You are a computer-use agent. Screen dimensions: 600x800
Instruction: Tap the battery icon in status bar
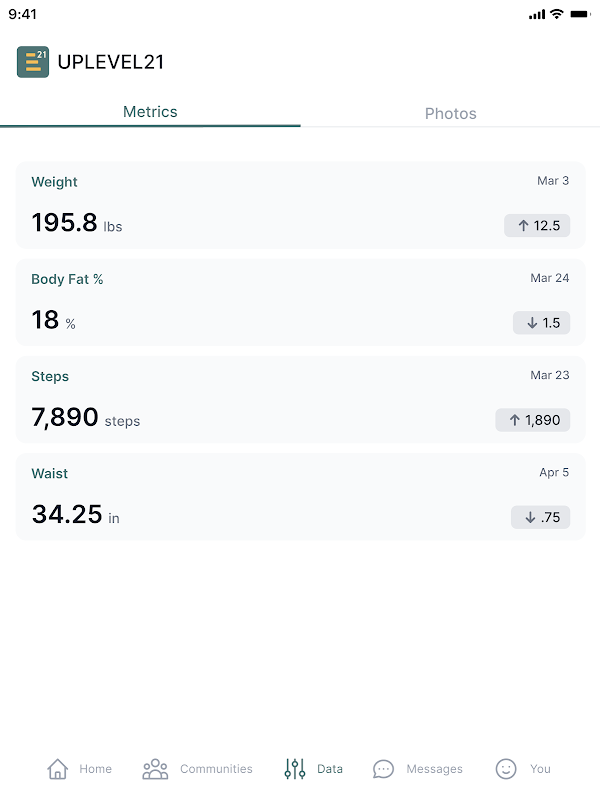click(x=580, y=14)
